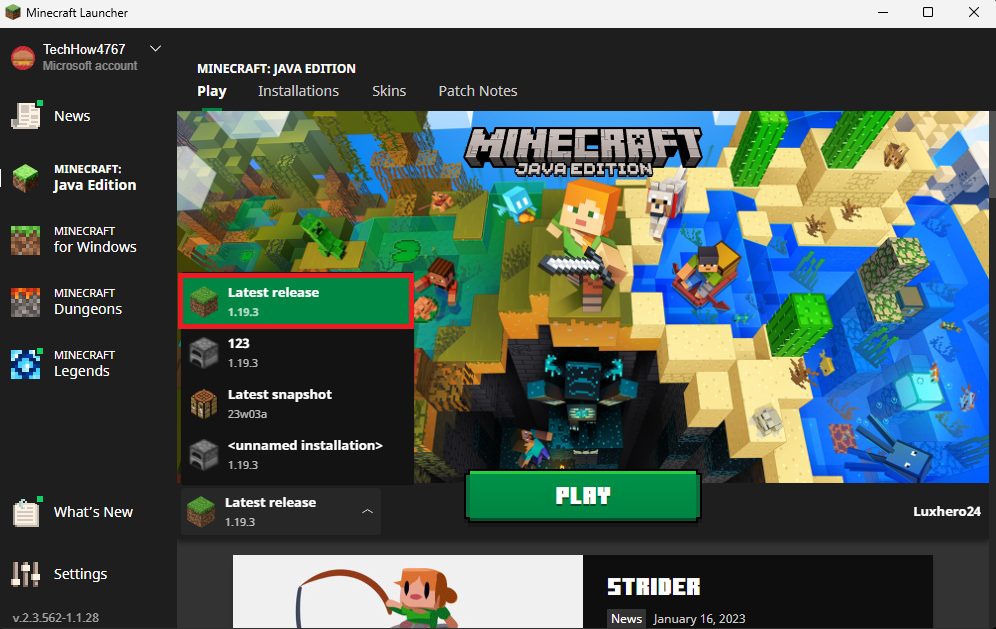Click the green PLAY button
Viewport: 996px width, 629px height.
583,496
